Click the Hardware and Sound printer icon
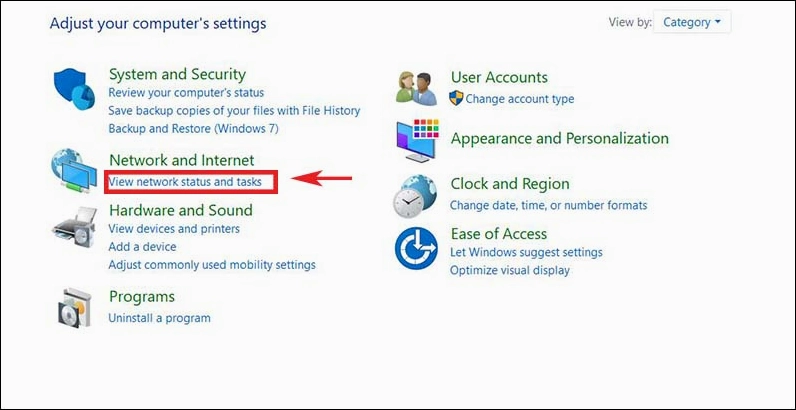Screen dimensions: 796x410 tap(76, 226)
